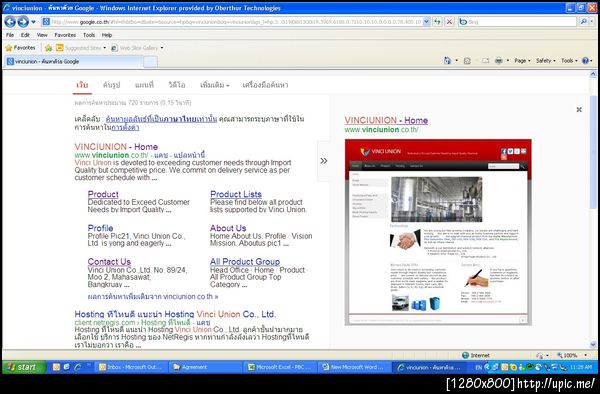The height and width of the screenshot is (394, 600).
Task: Switch to the วิดีโอ videos tab
Action: (177, 85)
